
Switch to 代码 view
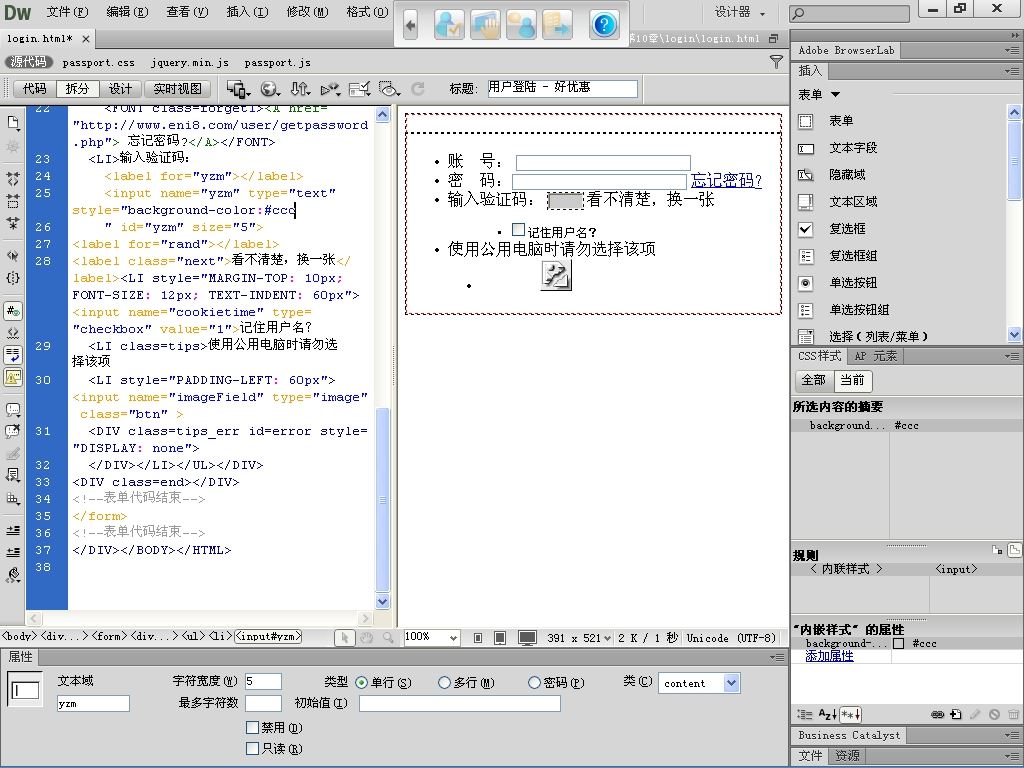click(x=35, y=89)
